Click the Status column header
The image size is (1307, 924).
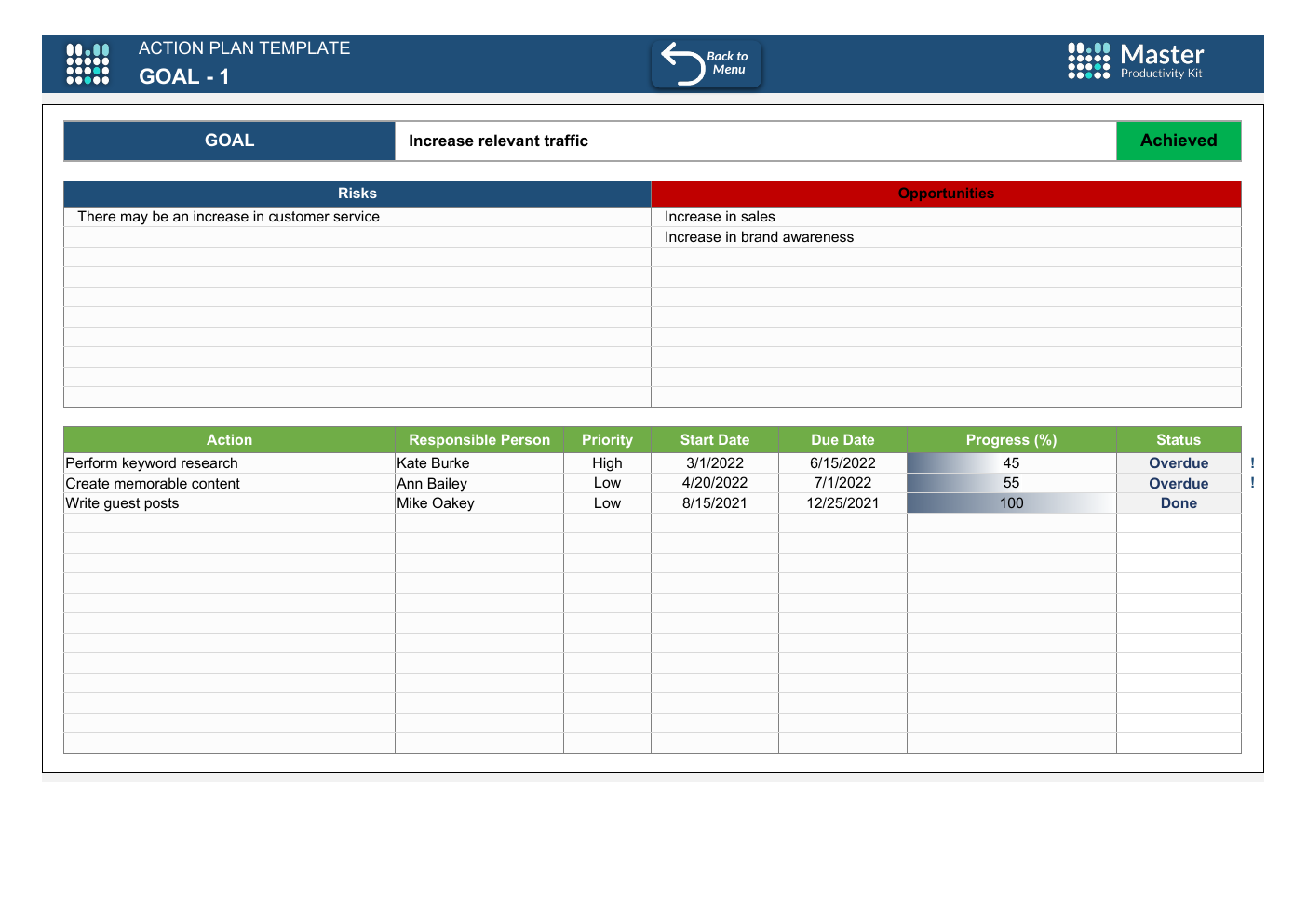[x=1179, y=440]
